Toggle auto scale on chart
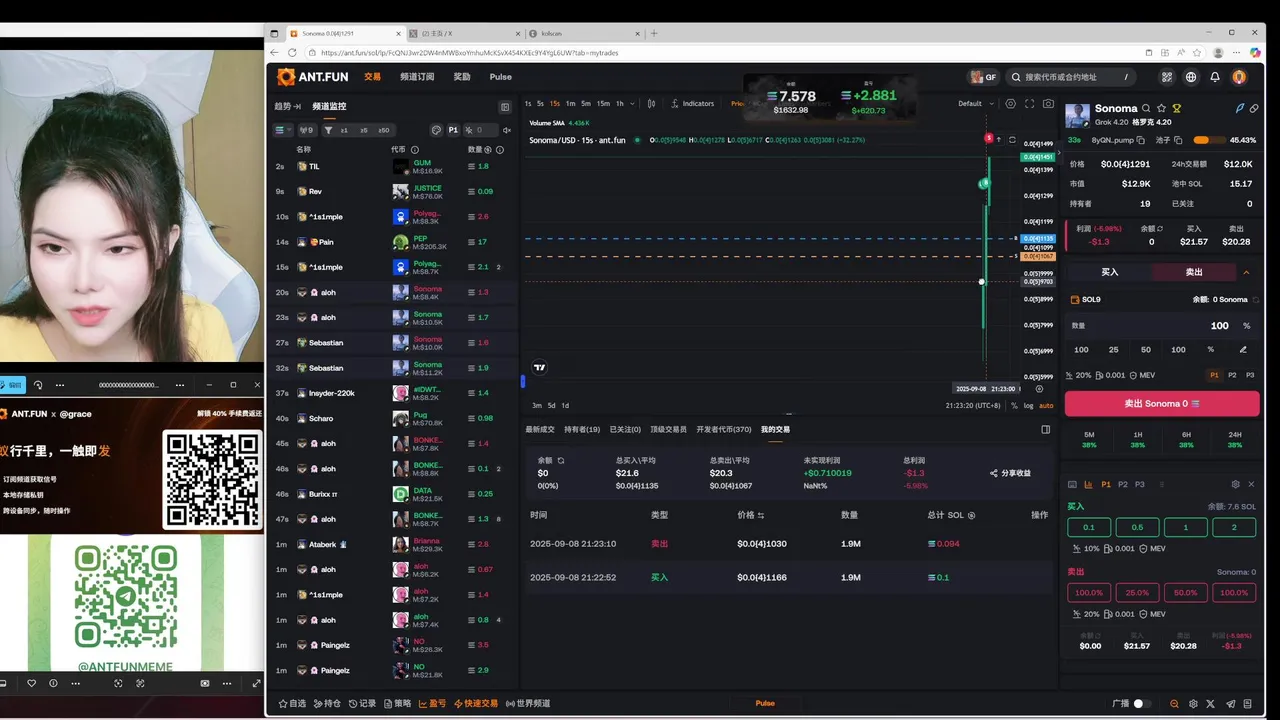The image size is (1280, 720). tap(1046, 405)
